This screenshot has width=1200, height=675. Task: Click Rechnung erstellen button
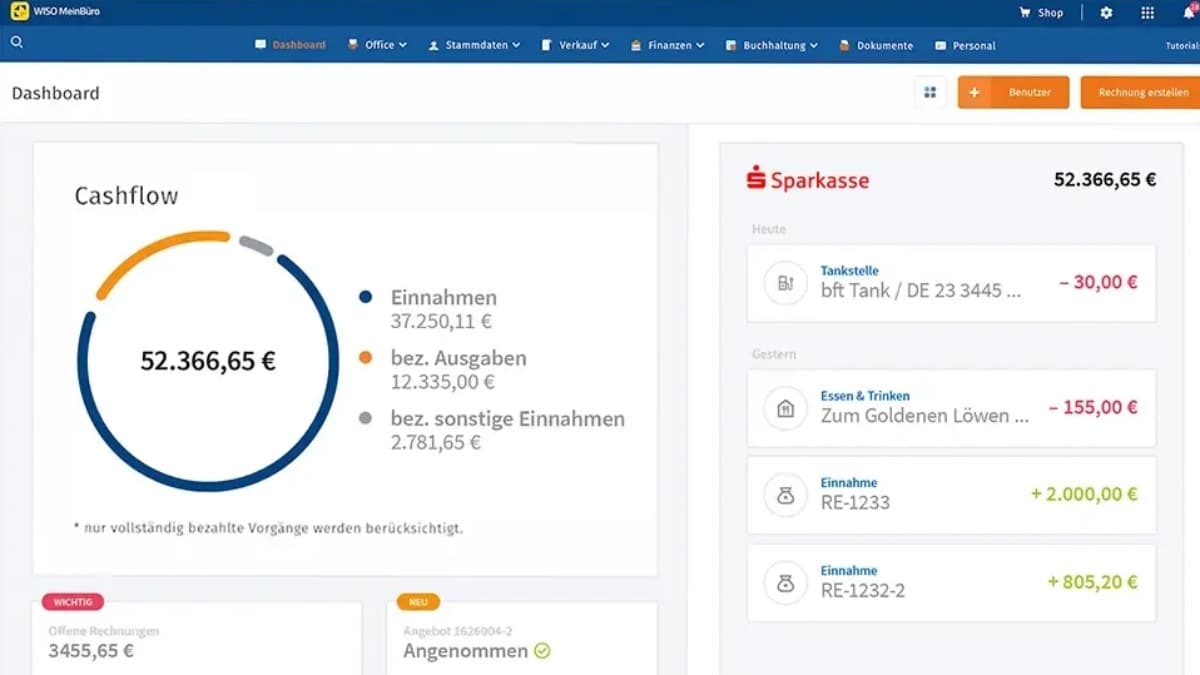(x=1140, y=93)
